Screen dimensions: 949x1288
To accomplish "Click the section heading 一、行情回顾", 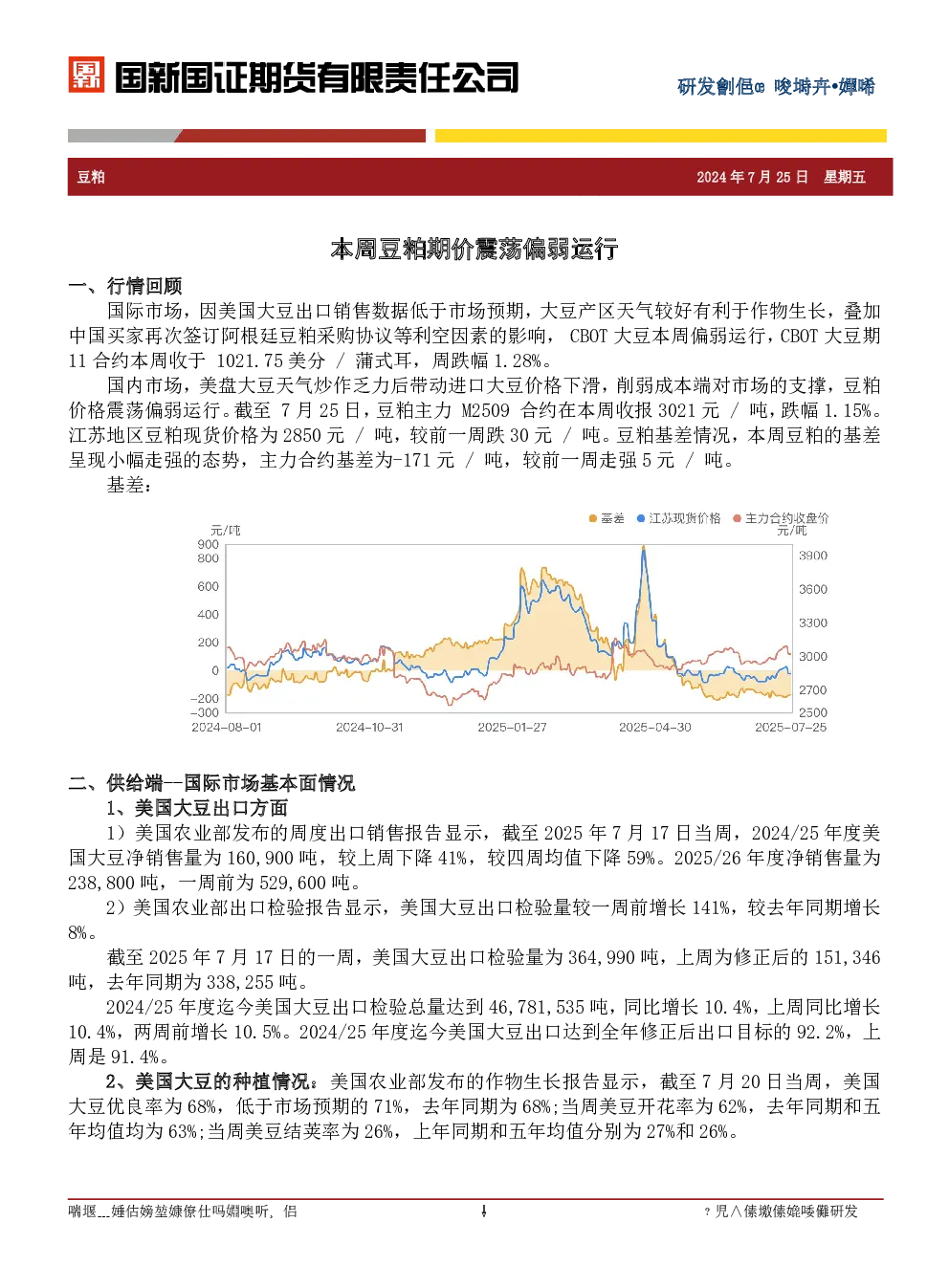I will click(125, 286).
